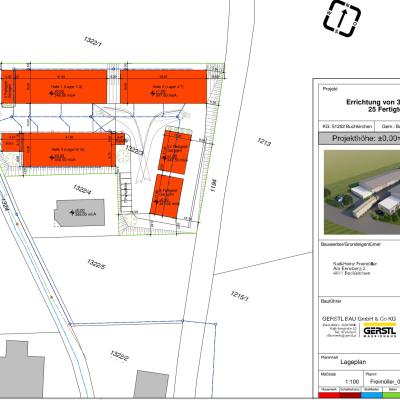Click the Lageplan plan title text
The width and height of the screenshot is (400, 400).
click(x=353, y=362)
